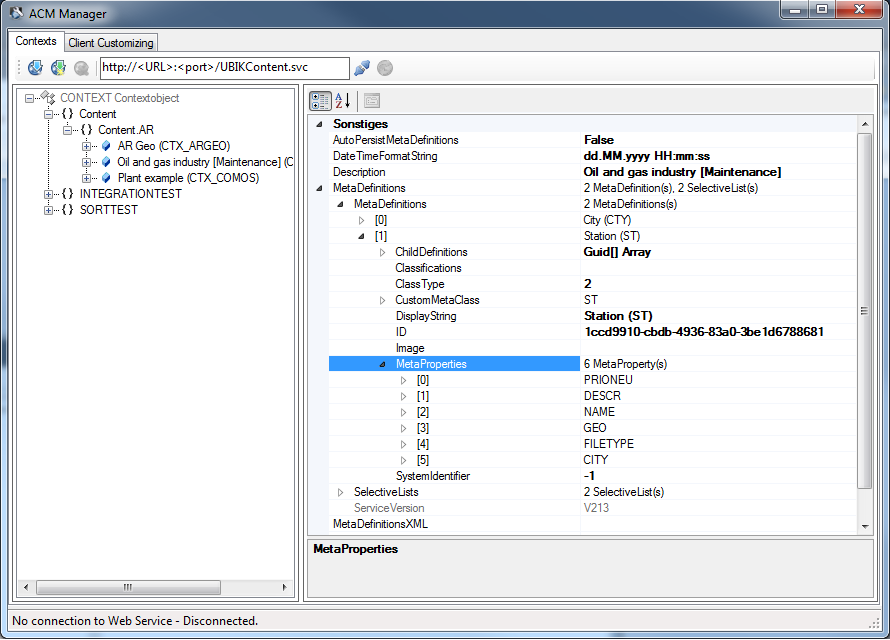
Task: Click the first globe download icon in toolbar
Action: click(x=35, y=68)
